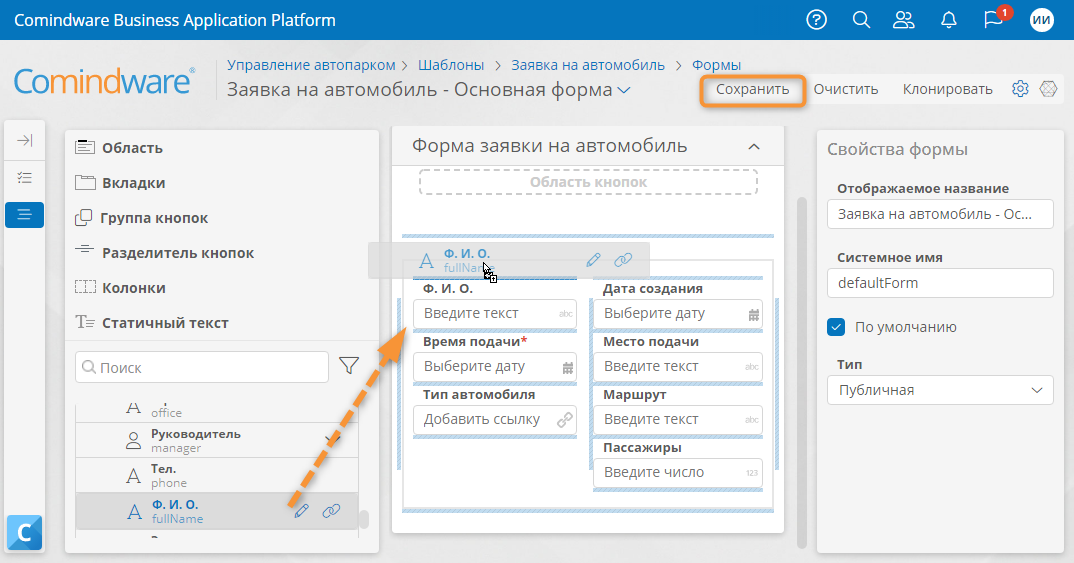Select the Статичный текст element

click(x=151, y=323)
